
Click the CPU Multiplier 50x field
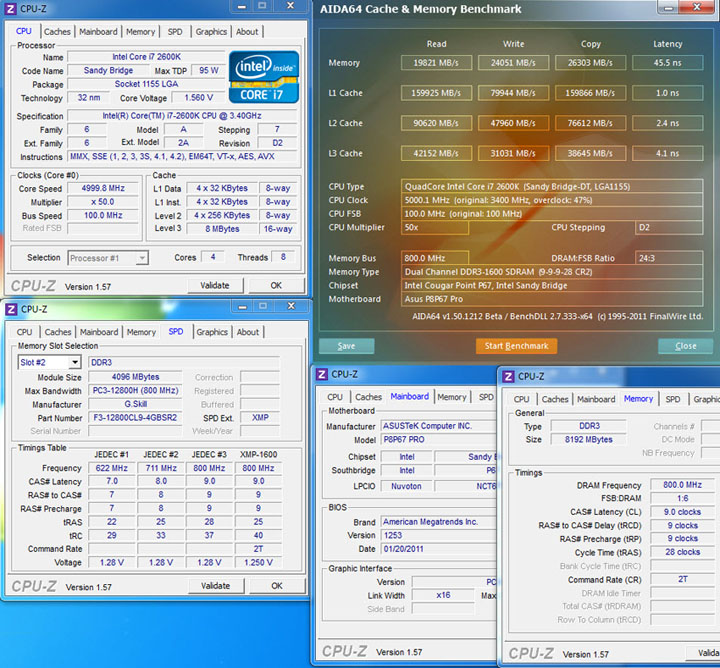pos(435,228)
